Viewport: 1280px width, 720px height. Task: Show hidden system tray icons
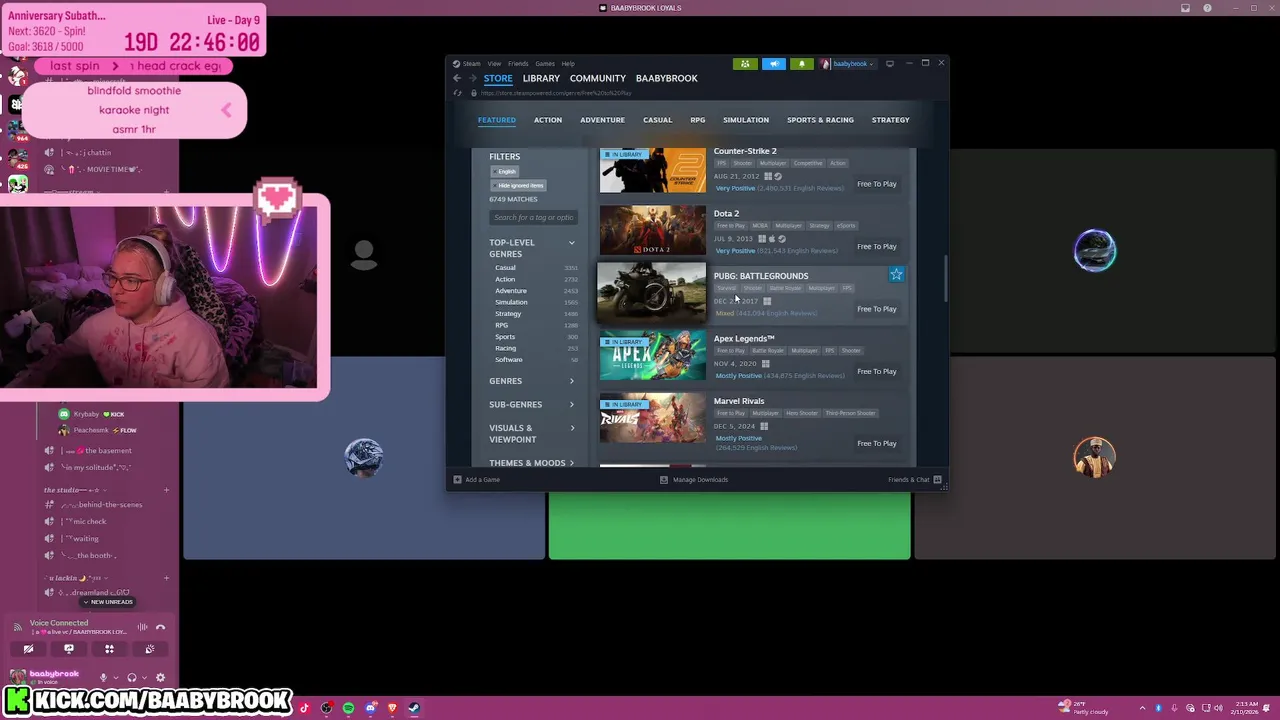[1145, 708]
